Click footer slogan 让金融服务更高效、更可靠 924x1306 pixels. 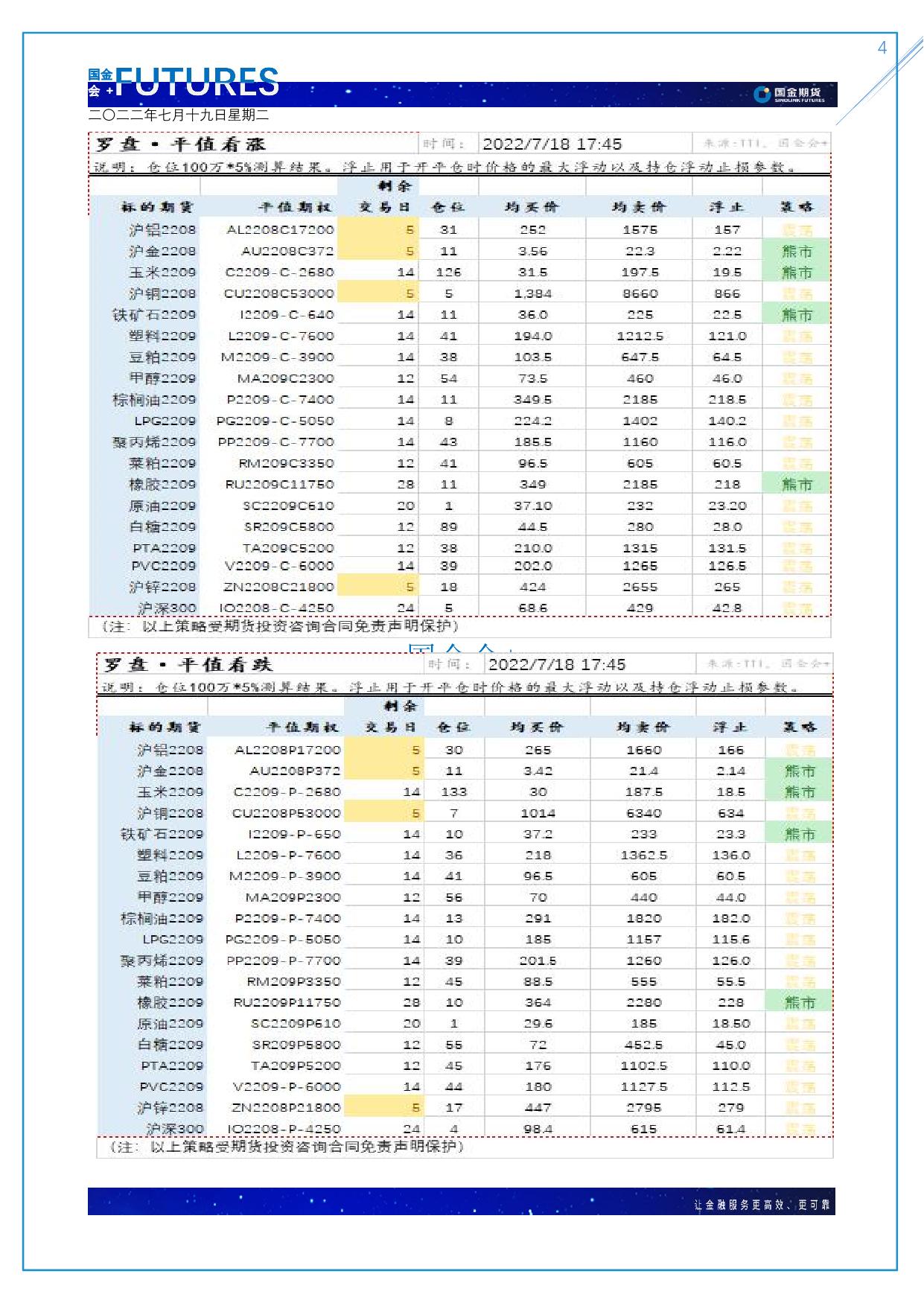tap(762, 1205)
